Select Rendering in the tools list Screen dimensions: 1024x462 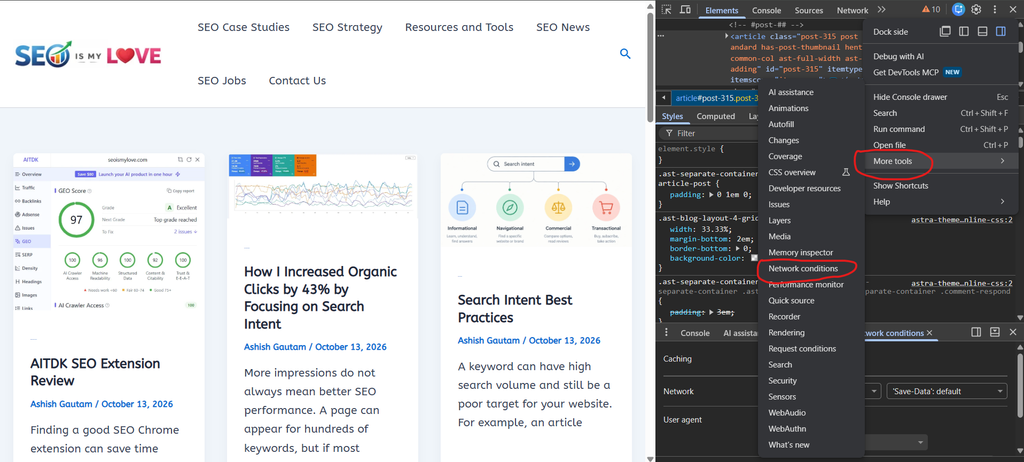(811, 333)
